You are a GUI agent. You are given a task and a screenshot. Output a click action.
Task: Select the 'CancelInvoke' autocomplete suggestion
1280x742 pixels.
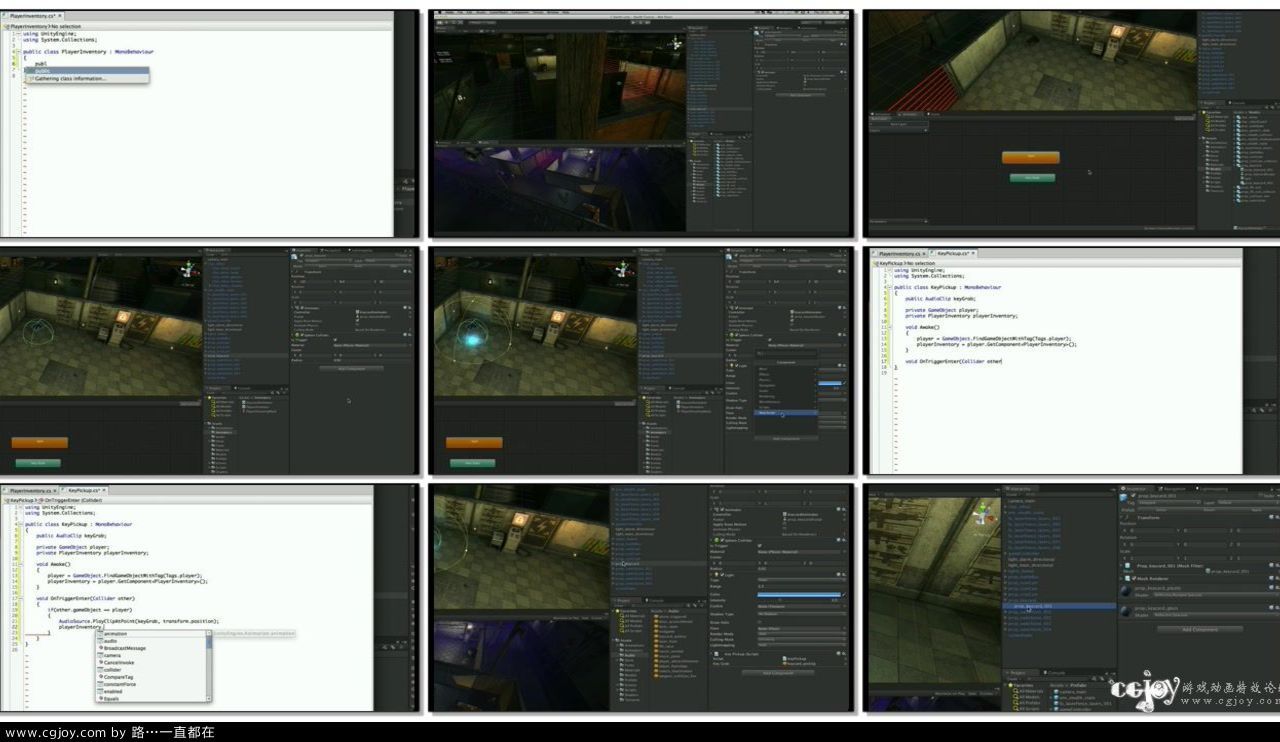118,662
